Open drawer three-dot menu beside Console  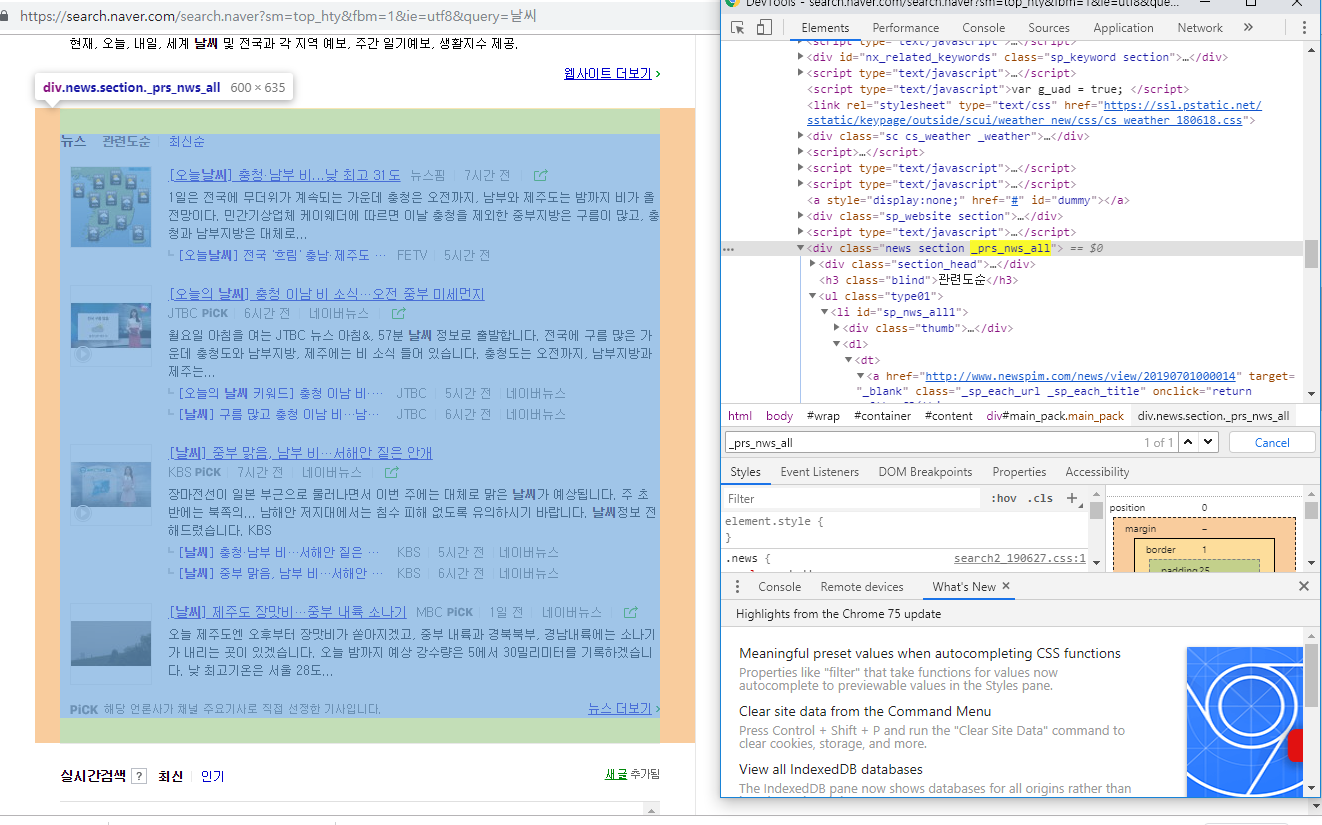pyautogui.click(x=738, y=587)
